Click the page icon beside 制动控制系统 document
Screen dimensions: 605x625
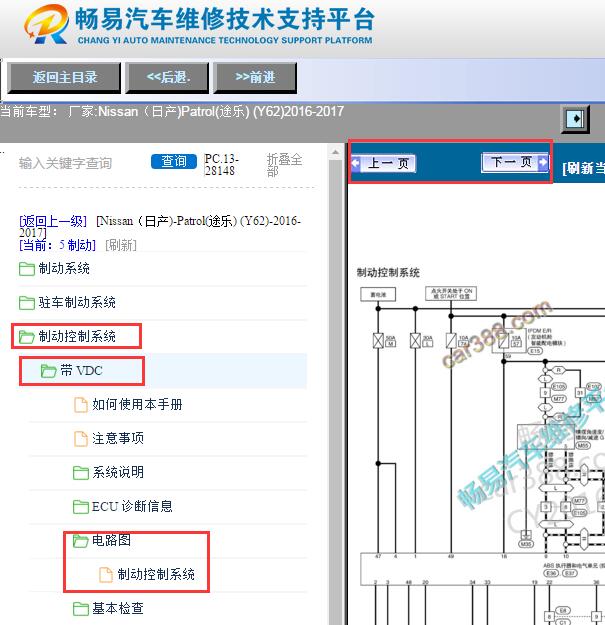[x=106, y=574]
